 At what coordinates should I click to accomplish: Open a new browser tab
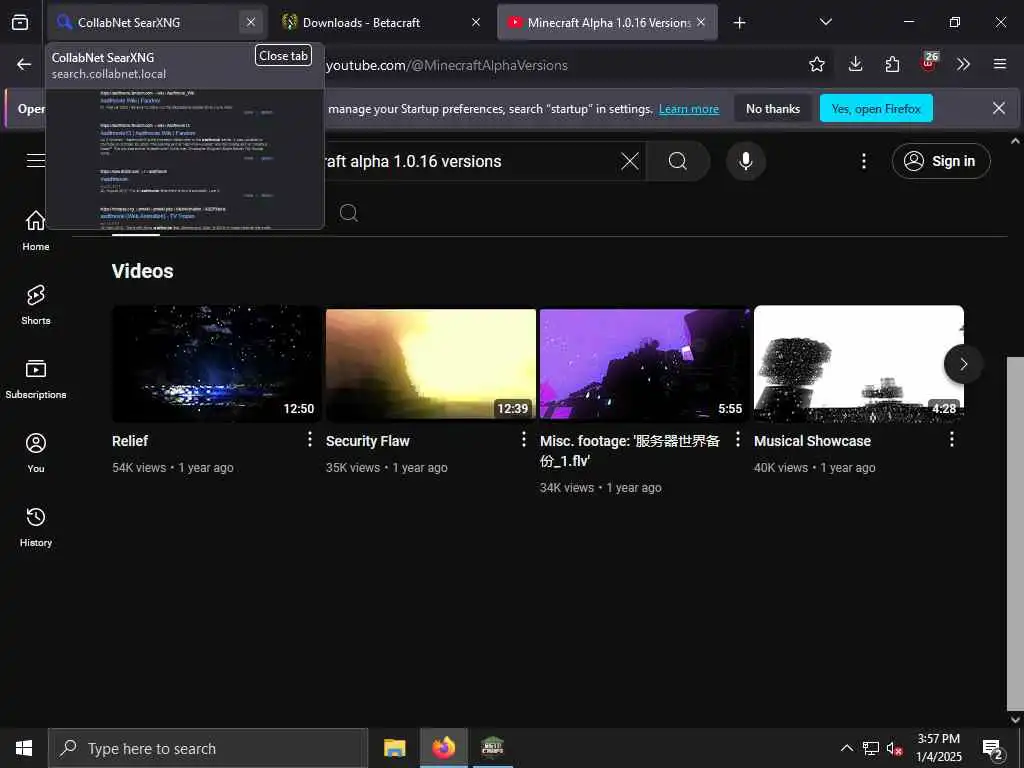point(739,23)
